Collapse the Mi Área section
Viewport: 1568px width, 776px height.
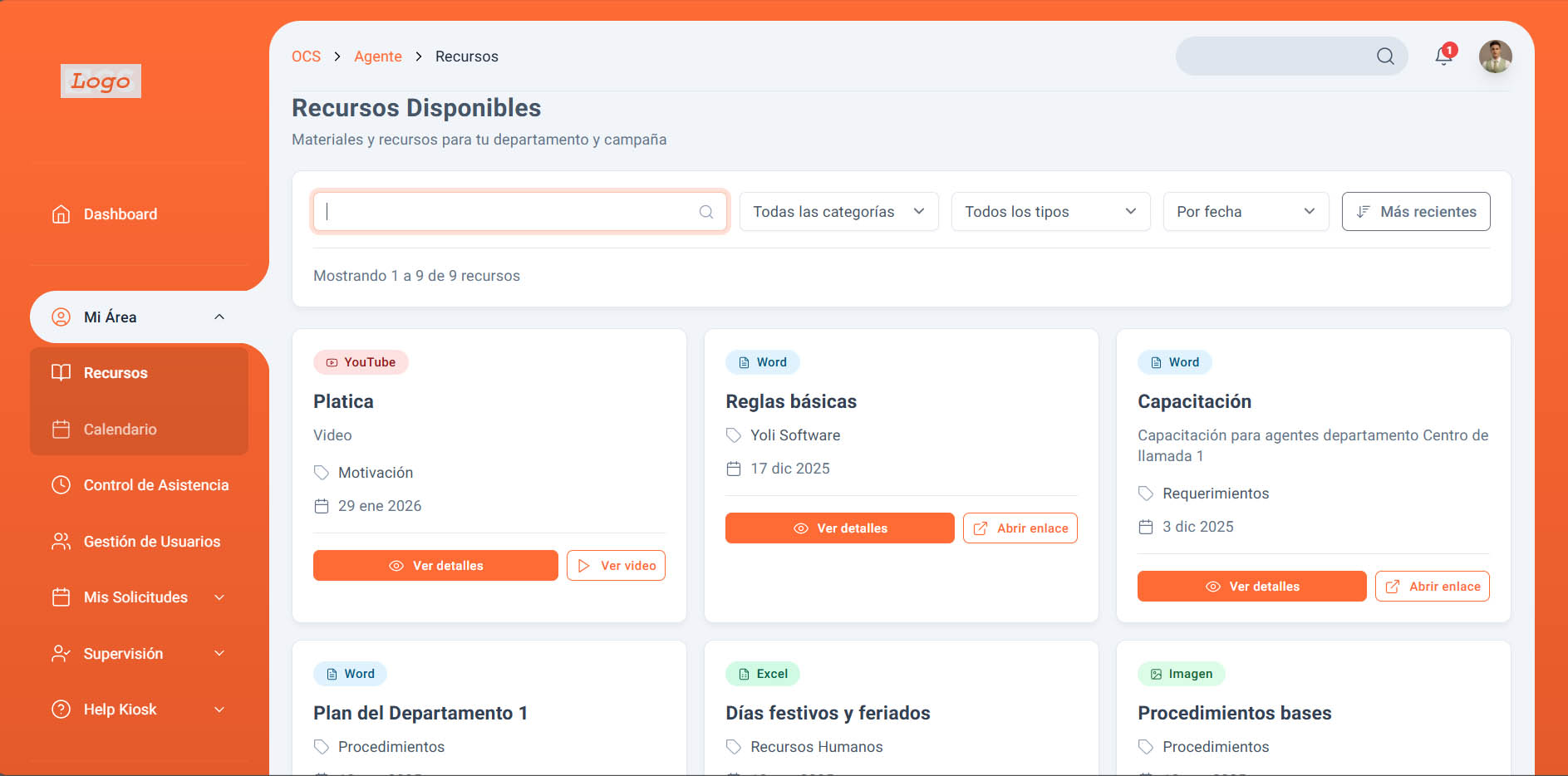(219, 317)
